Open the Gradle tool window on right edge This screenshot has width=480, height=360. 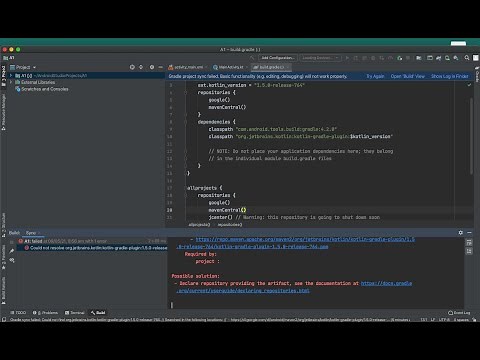(x=477, y=75)
